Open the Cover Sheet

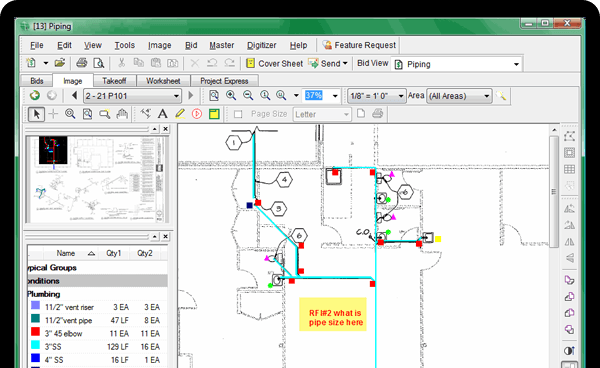[275, 64]
